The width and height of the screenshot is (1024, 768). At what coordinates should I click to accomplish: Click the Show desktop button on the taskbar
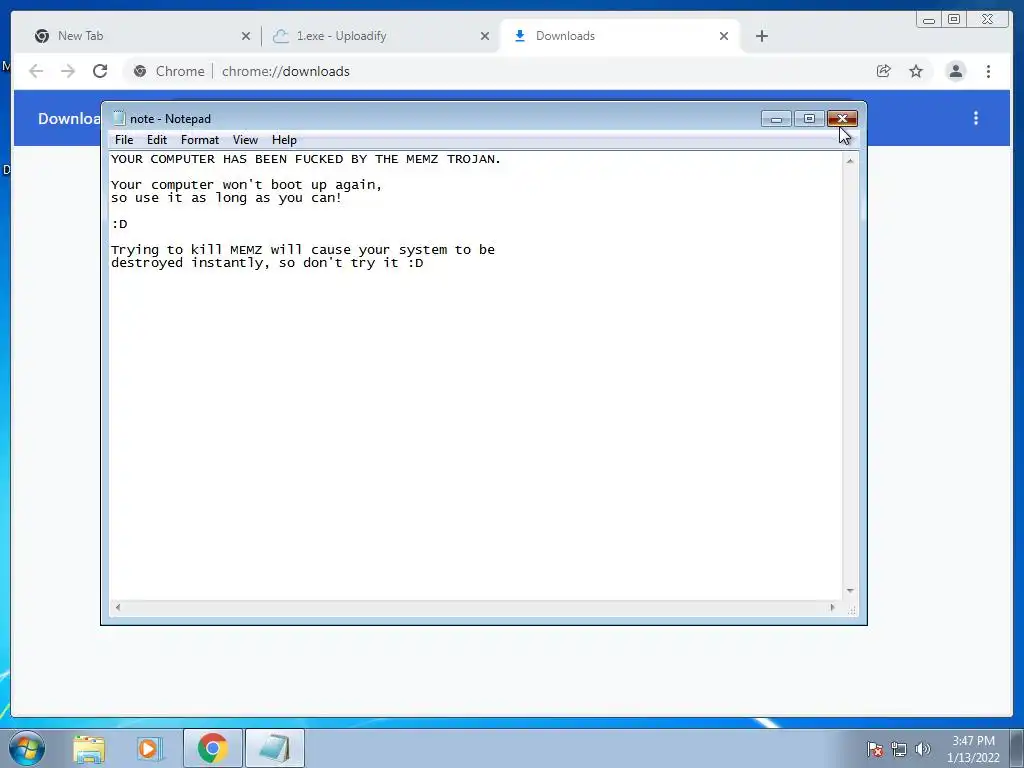[1016, 748]
